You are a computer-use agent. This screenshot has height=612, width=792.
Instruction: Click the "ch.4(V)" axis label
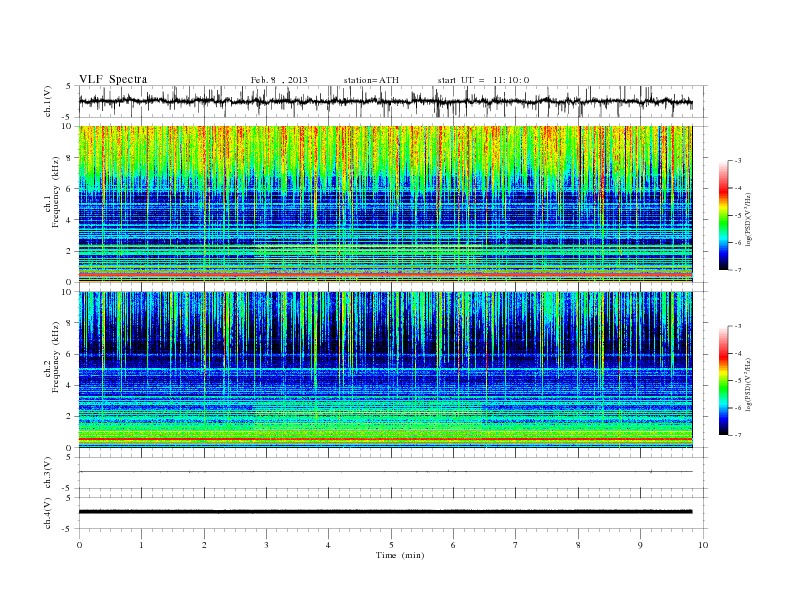48,513
